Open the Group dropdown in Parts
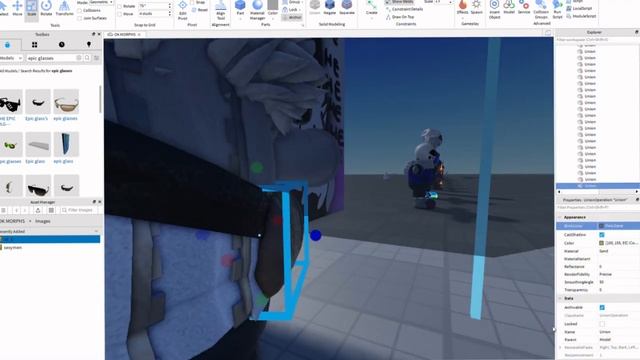Viewport: 640px width, 360px height. (292, 2)
